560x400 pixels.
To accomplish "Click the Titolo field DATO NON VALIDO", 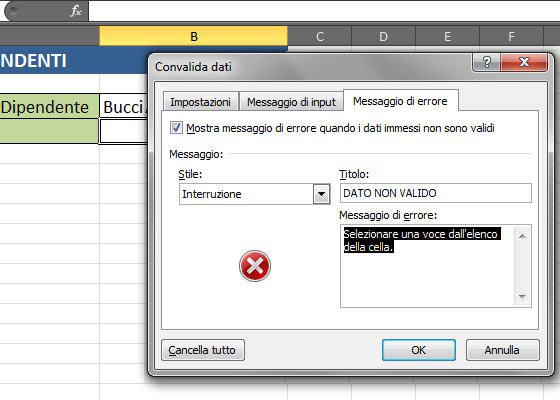I will (x=436, y=193).
